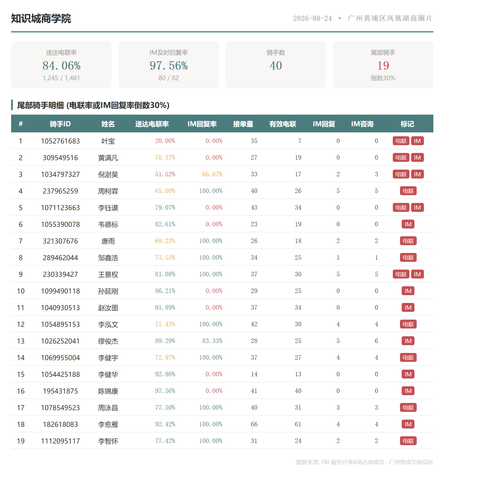Click the 电联 tag in row 19

(408, 441)
